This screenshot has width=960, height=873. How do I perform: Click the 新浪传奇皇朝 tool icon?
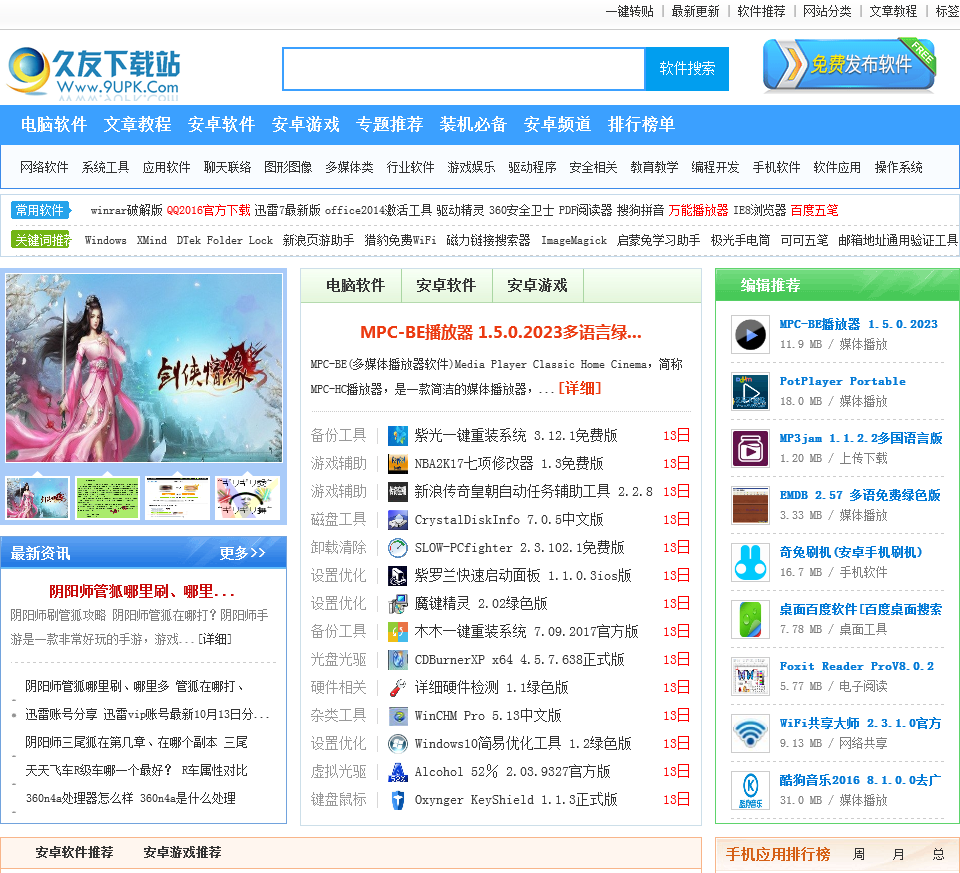[x=398, y=492]
